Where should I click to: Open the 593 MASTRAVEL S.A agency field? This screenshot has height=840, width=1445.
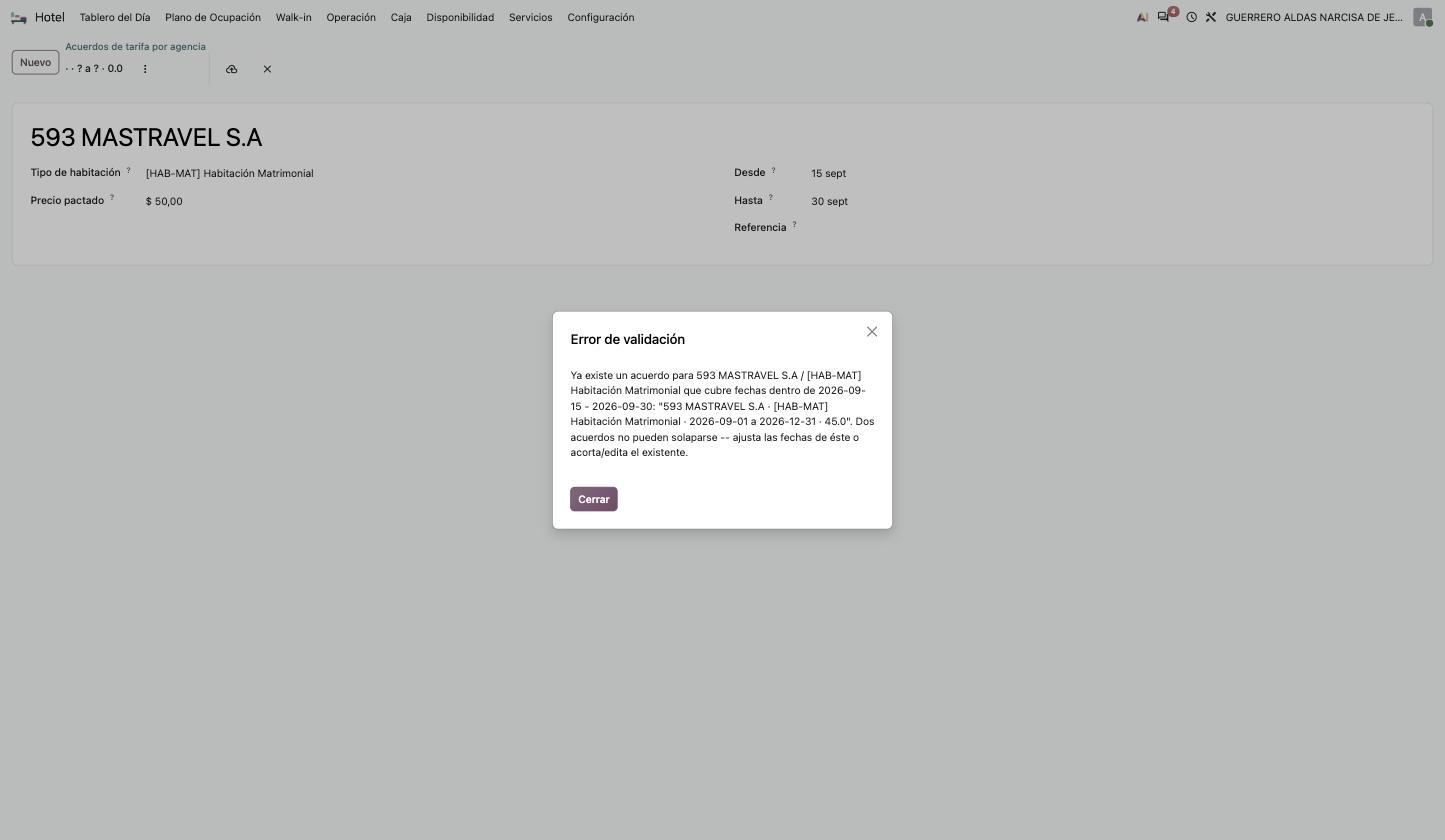pyautogui.click(x=146, y=137)
